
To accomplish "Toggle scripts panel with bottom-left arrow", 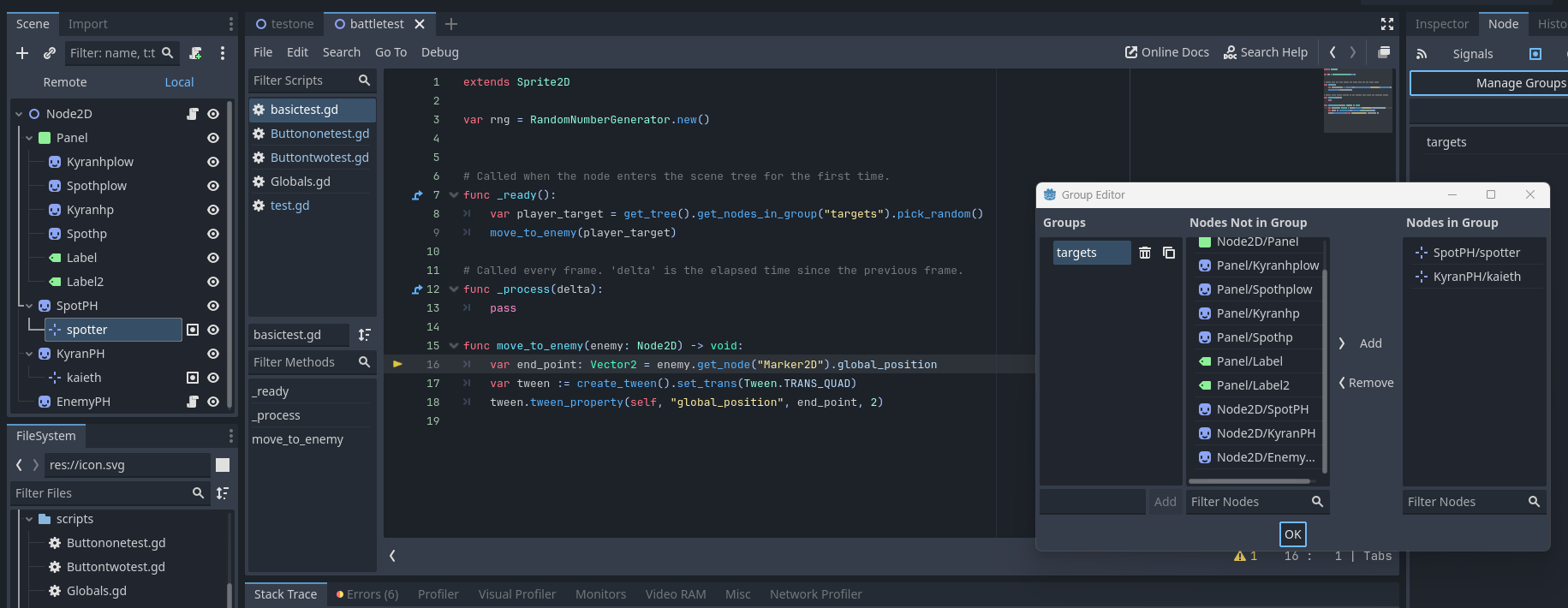I will [392, 556].
